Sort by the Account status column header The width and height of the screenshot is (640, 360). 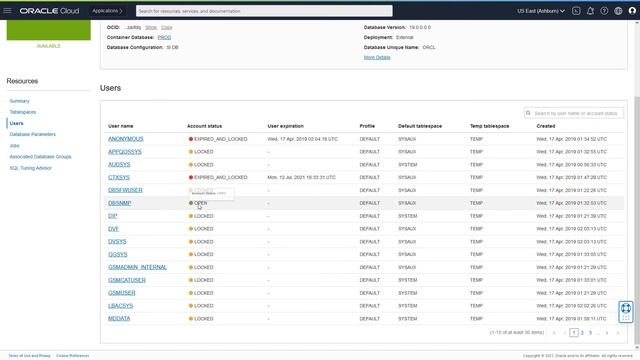click(x=204, y=126)
